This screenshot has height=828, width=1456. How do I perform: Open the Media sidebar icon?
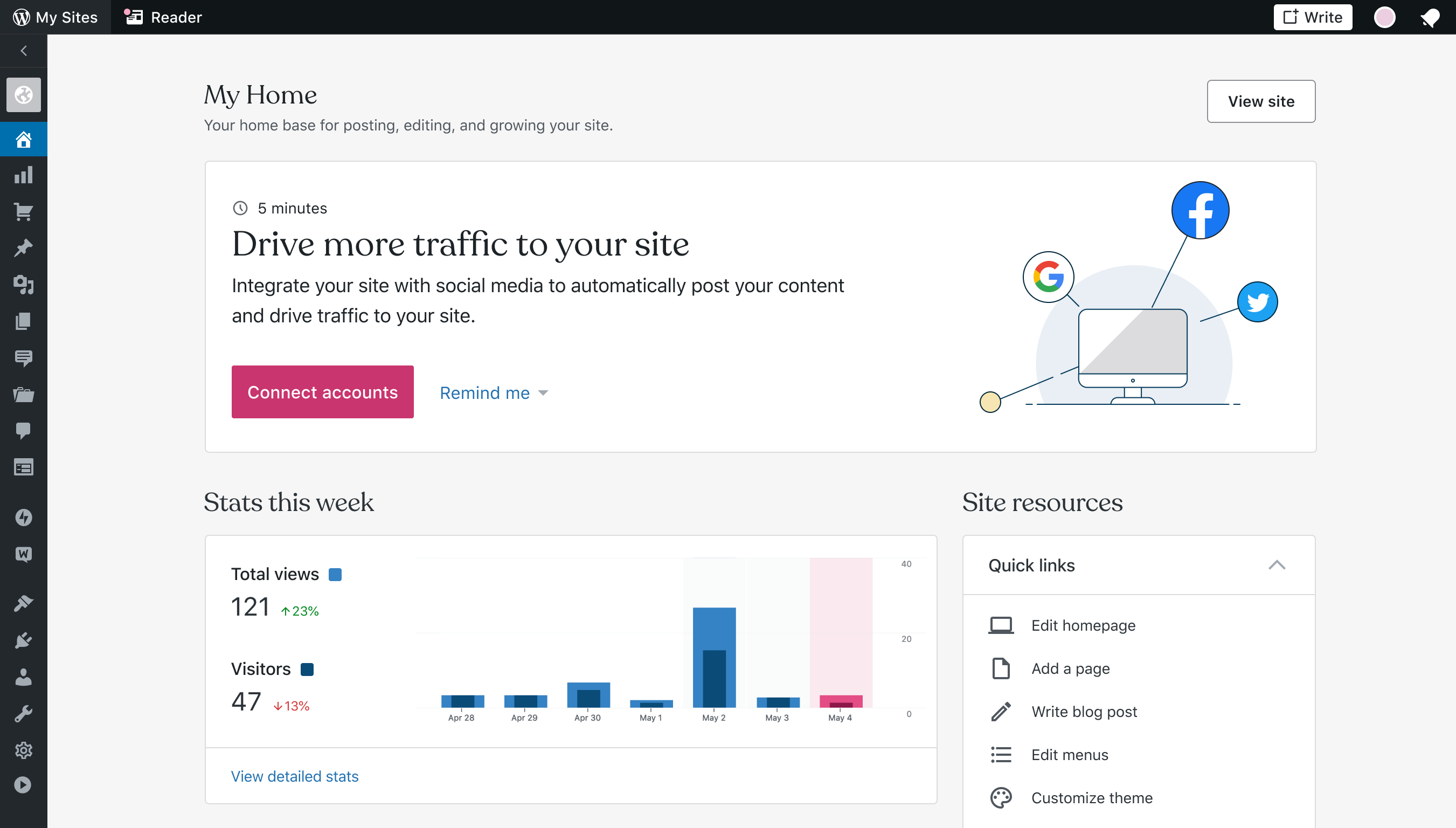(23, 284)
